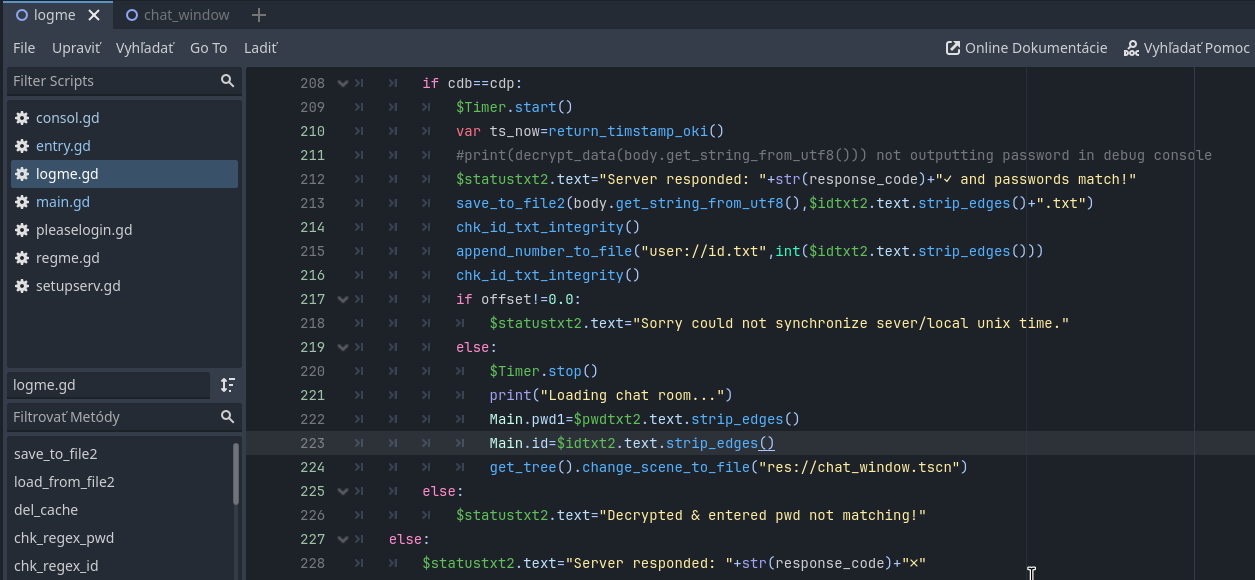Click the gear icon beside setupserv.gd

pyautogui.click(x=22, y=286)
